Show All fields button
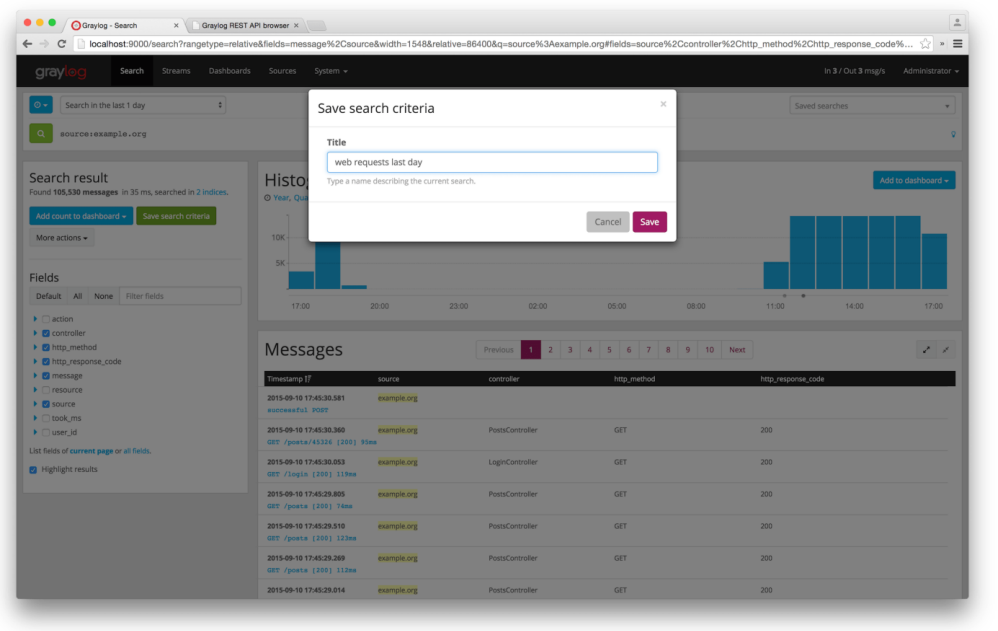This screenshot has height=631, width=998. pos(78,296)
